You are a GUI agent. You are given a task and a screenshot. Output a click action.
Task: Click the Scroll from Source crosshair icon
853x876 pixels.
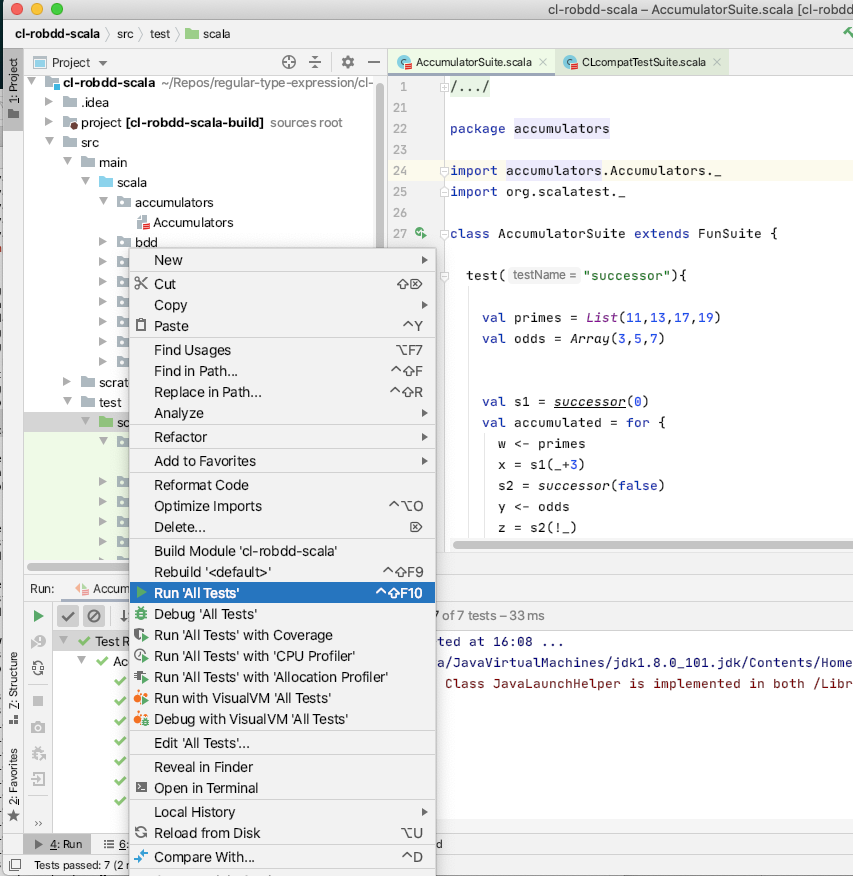288,62
